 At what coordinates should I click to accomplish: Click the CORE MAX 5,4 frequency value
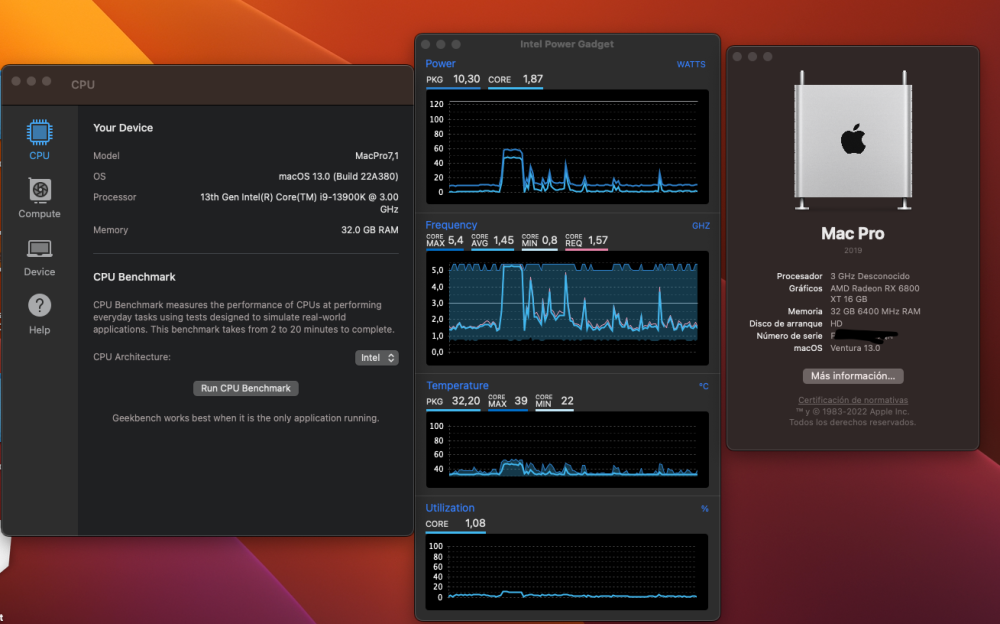tap(445, 241)
